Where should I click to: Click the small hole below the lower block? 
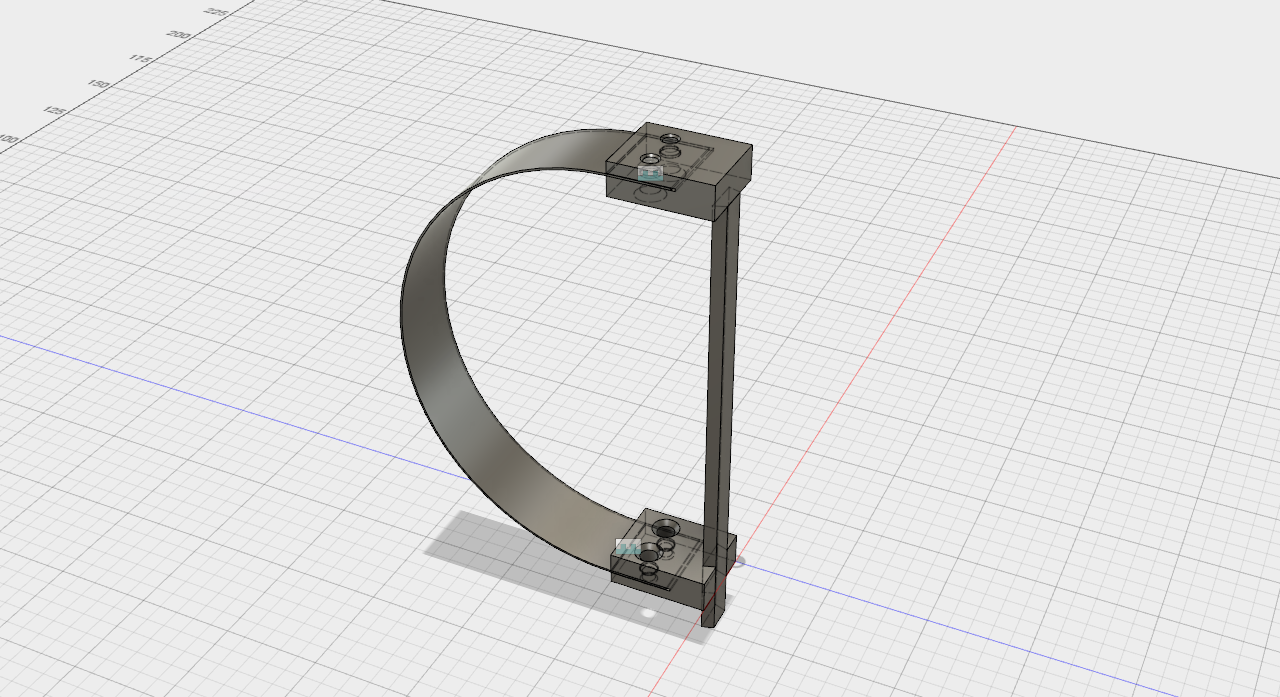(647, 613)
